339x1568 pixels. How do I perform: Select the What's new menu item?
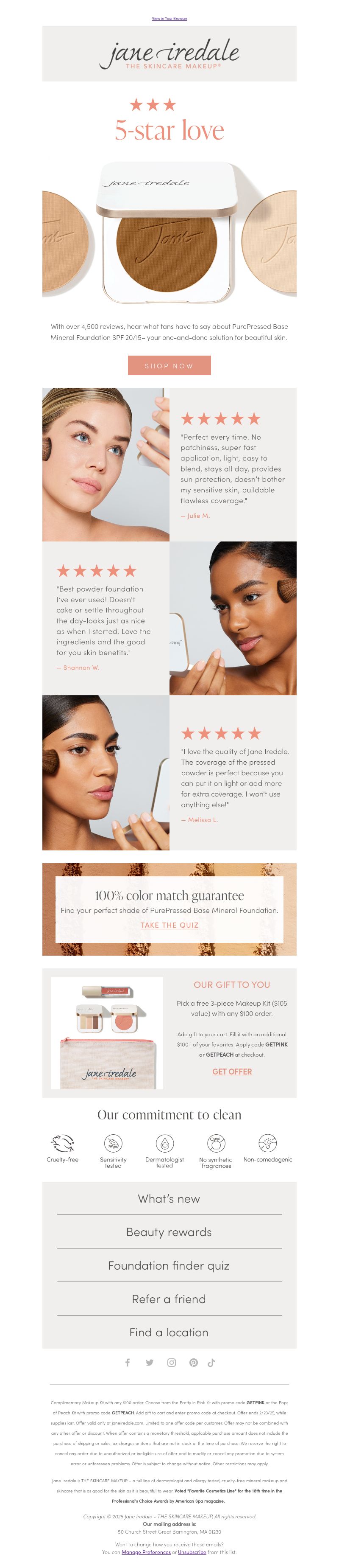tap(169, 1198)
